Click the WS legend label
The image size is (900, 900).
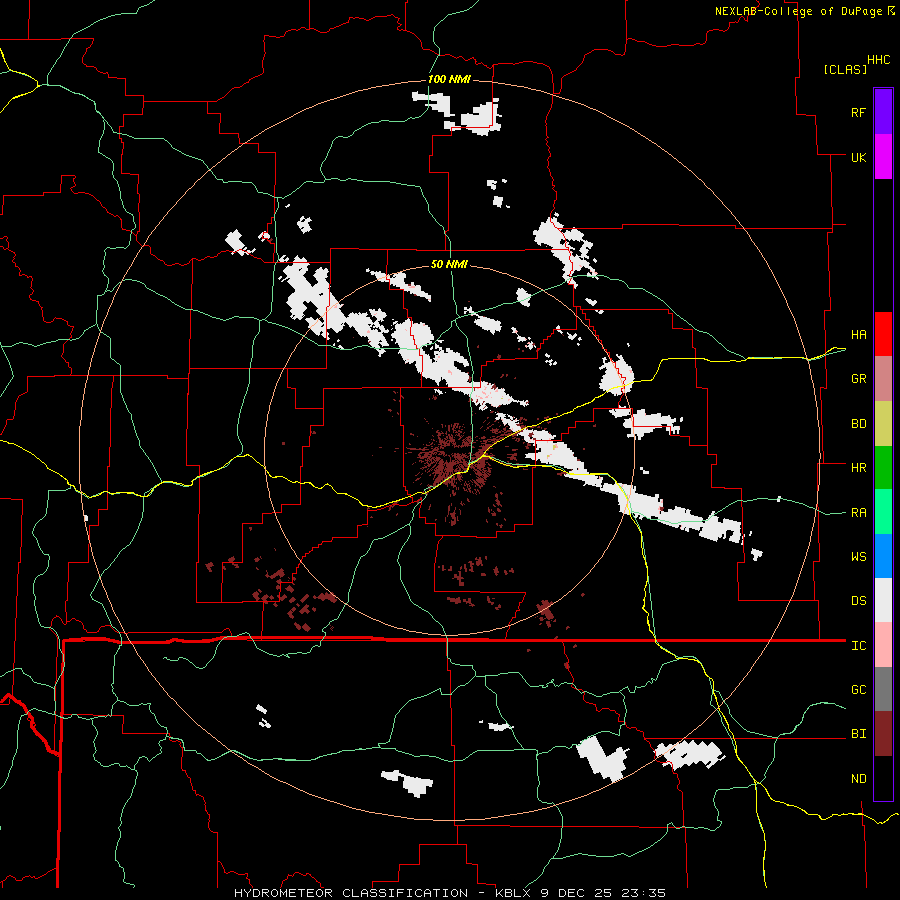tap(858, 557)
